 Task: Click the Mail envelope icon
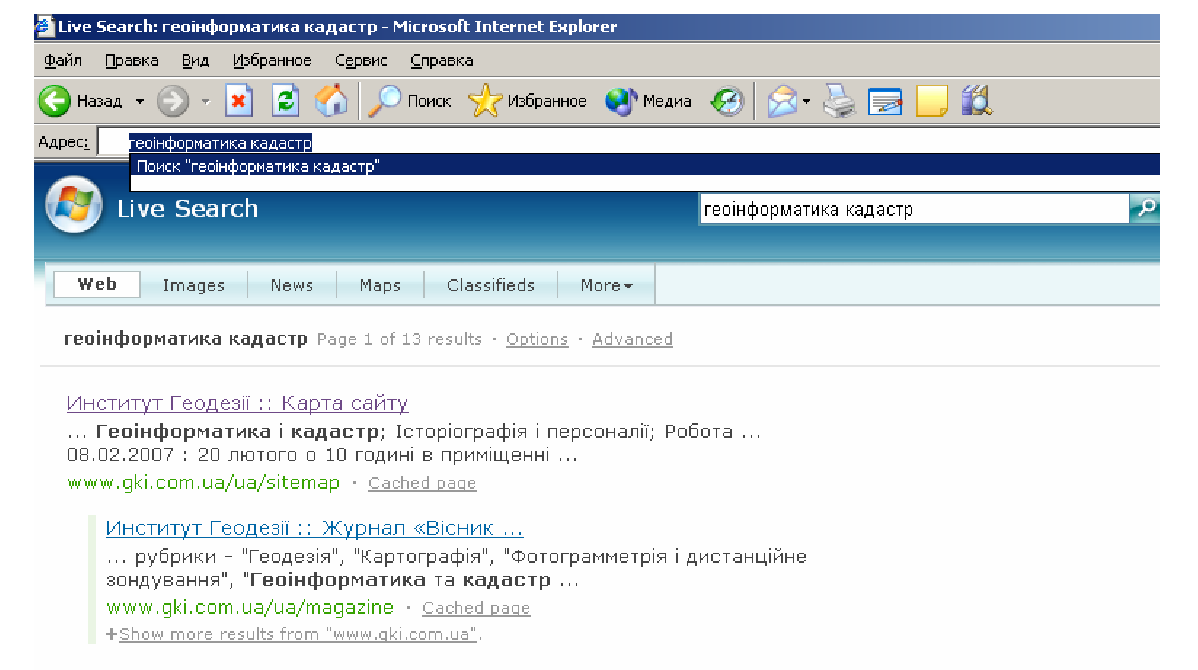pyautogui.click(x=782, y=101)
